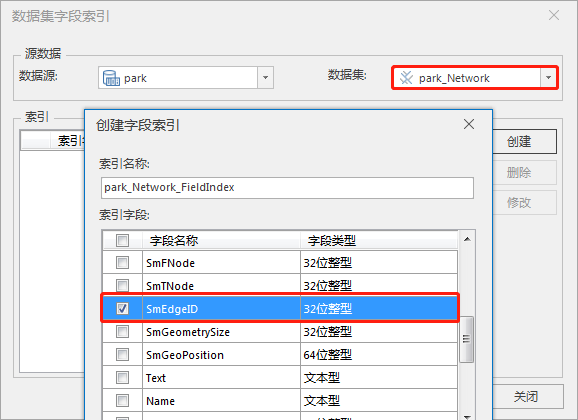
Task: Check the SmFNode field checkbox
Action: point(122,263)
